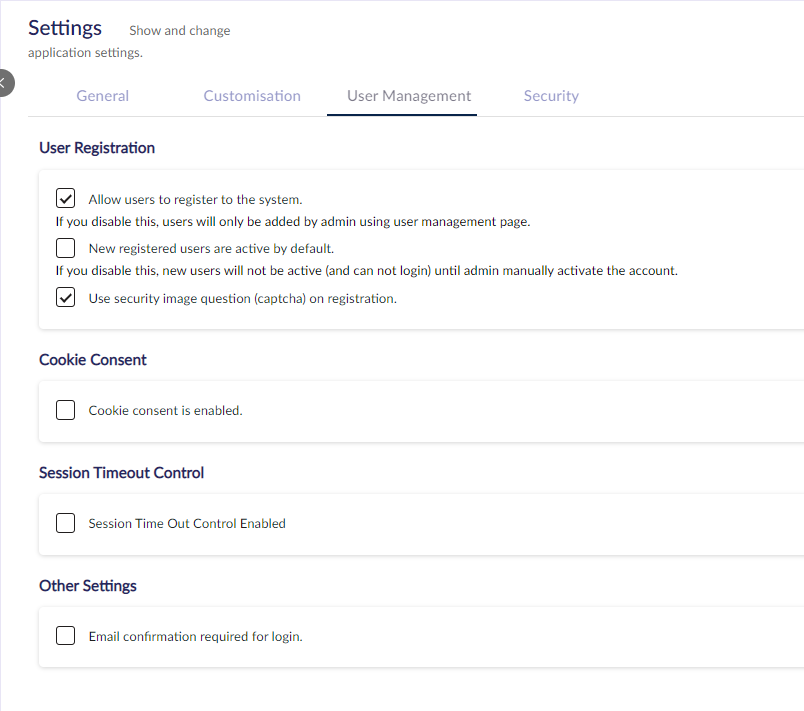Select the User Management tab

coord(409,96)
